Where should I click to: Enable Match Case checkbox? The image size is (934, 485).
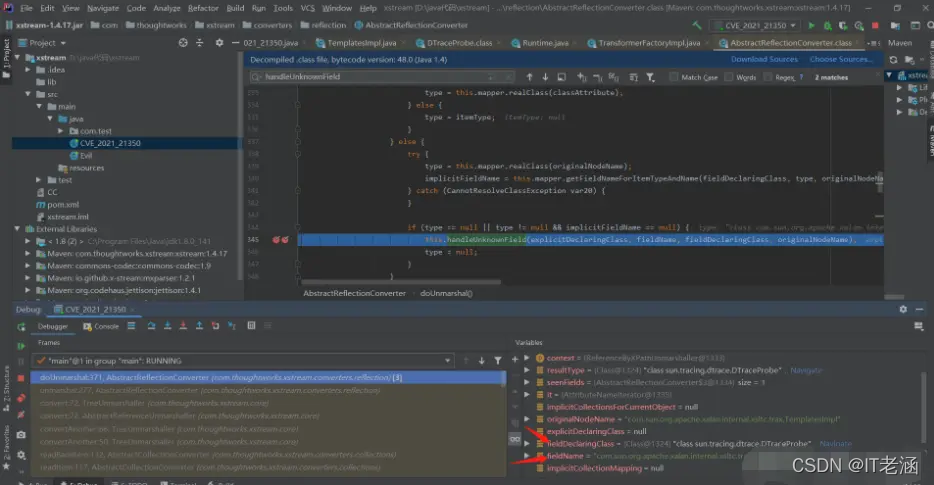674,77
